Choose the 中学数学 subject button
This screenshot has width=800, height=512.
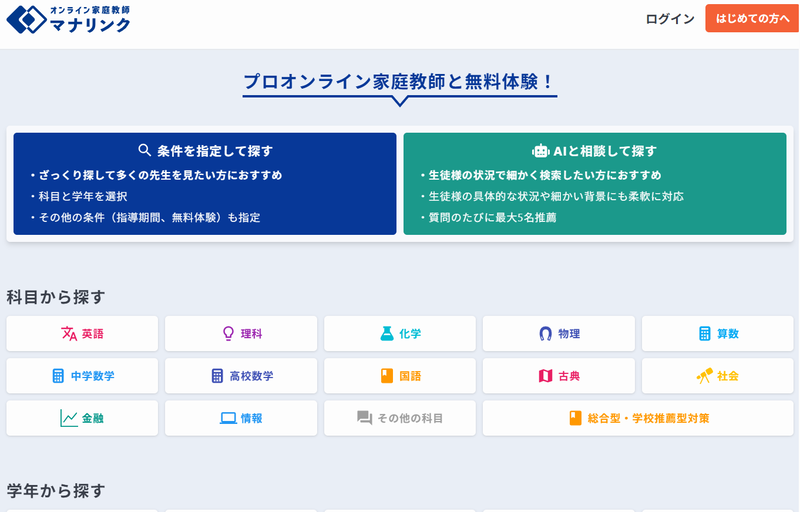coord(82,376)
